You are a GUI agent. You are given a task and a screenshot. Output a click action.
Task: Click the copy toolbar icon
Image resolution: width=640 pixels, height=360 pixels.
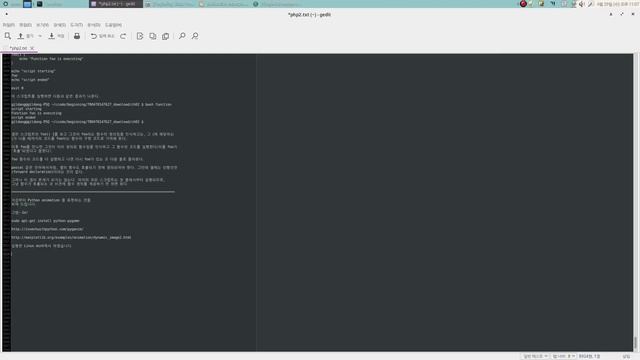[x=153, y=36]
